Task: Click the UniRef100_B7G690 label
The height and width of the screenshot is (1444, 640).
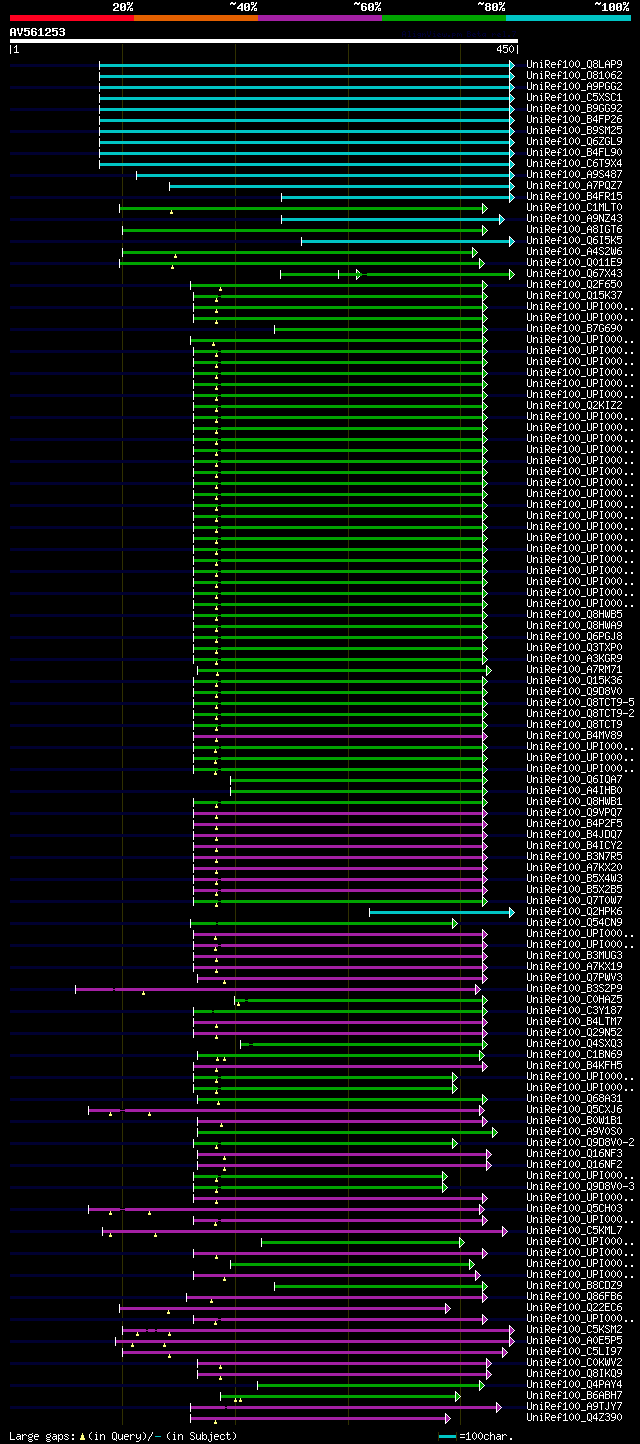Action: (574, 329)
